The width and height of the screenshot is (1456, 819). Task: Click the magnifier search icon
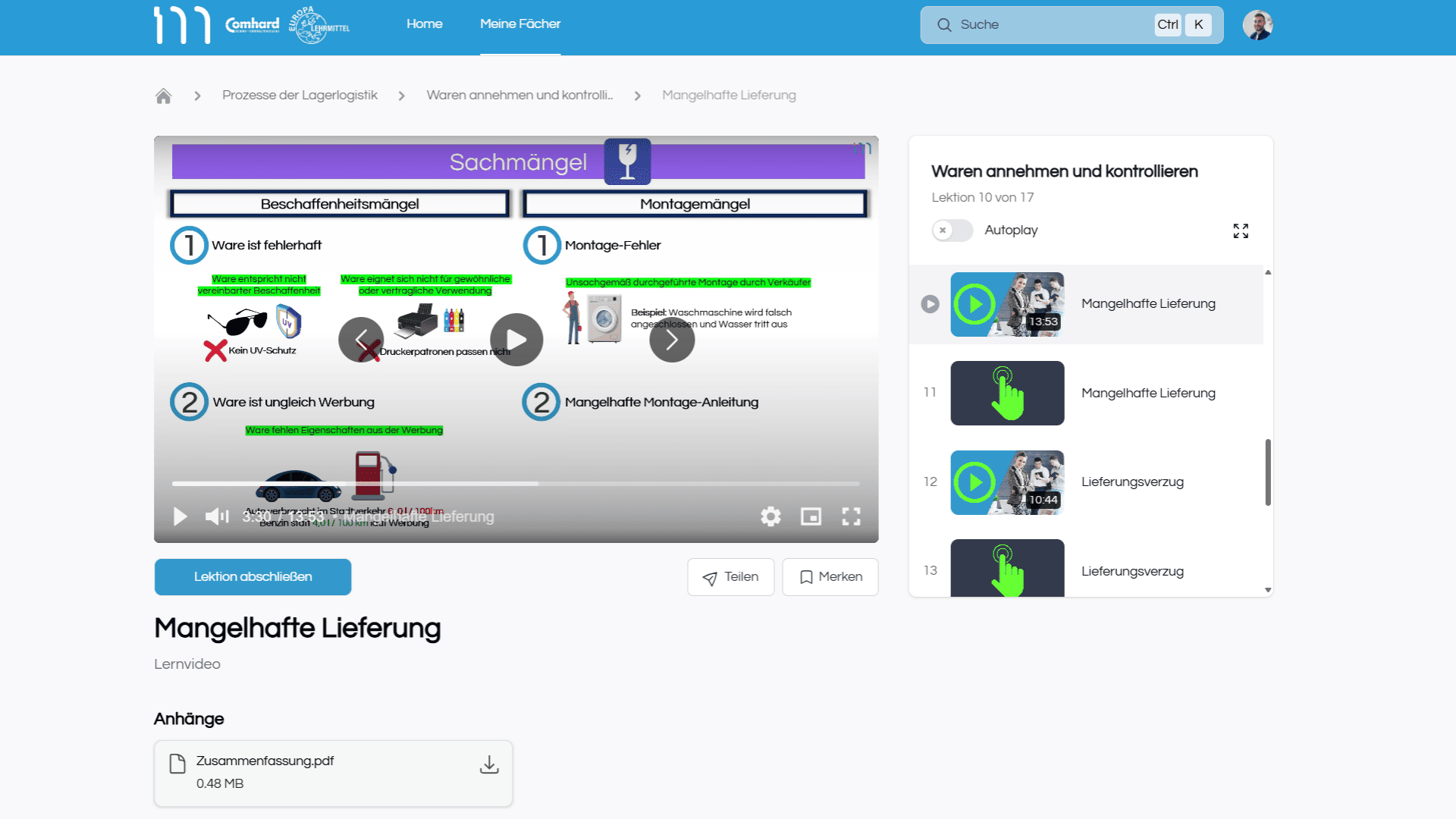pos(944,25)
